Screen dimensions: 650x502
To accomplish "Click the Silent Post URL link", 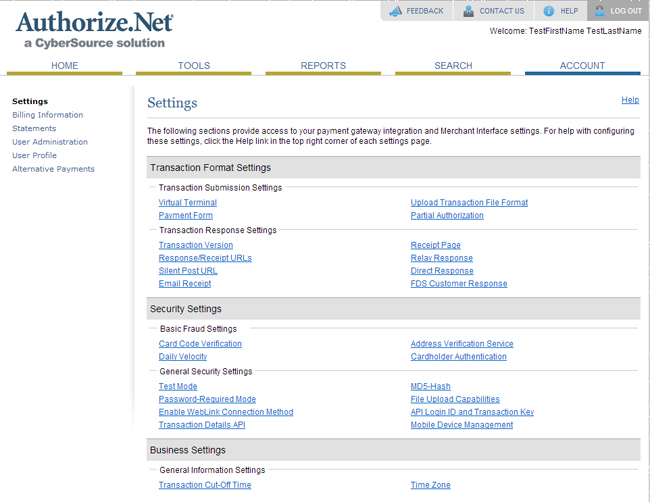I will (188, 271).
